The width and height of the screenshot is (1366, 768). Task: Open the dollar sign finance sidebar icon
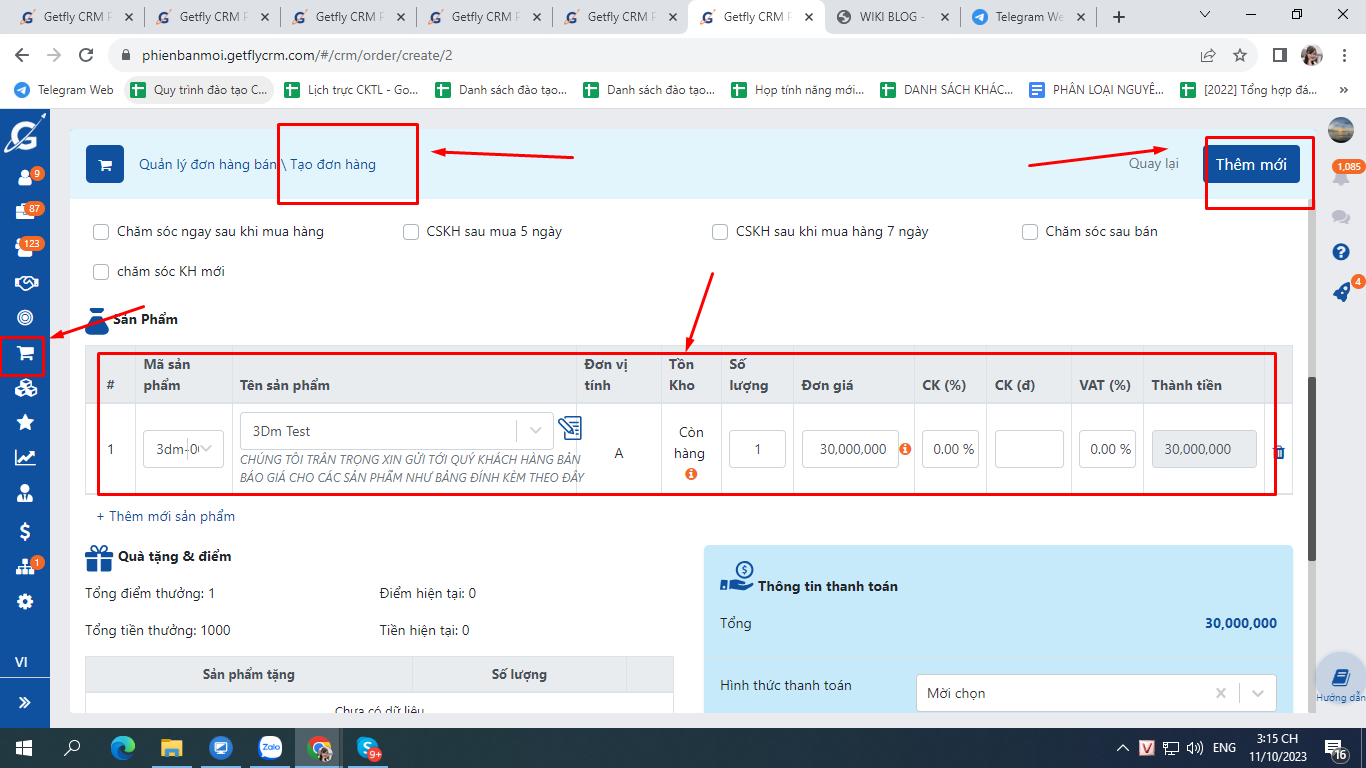point(25,531)
